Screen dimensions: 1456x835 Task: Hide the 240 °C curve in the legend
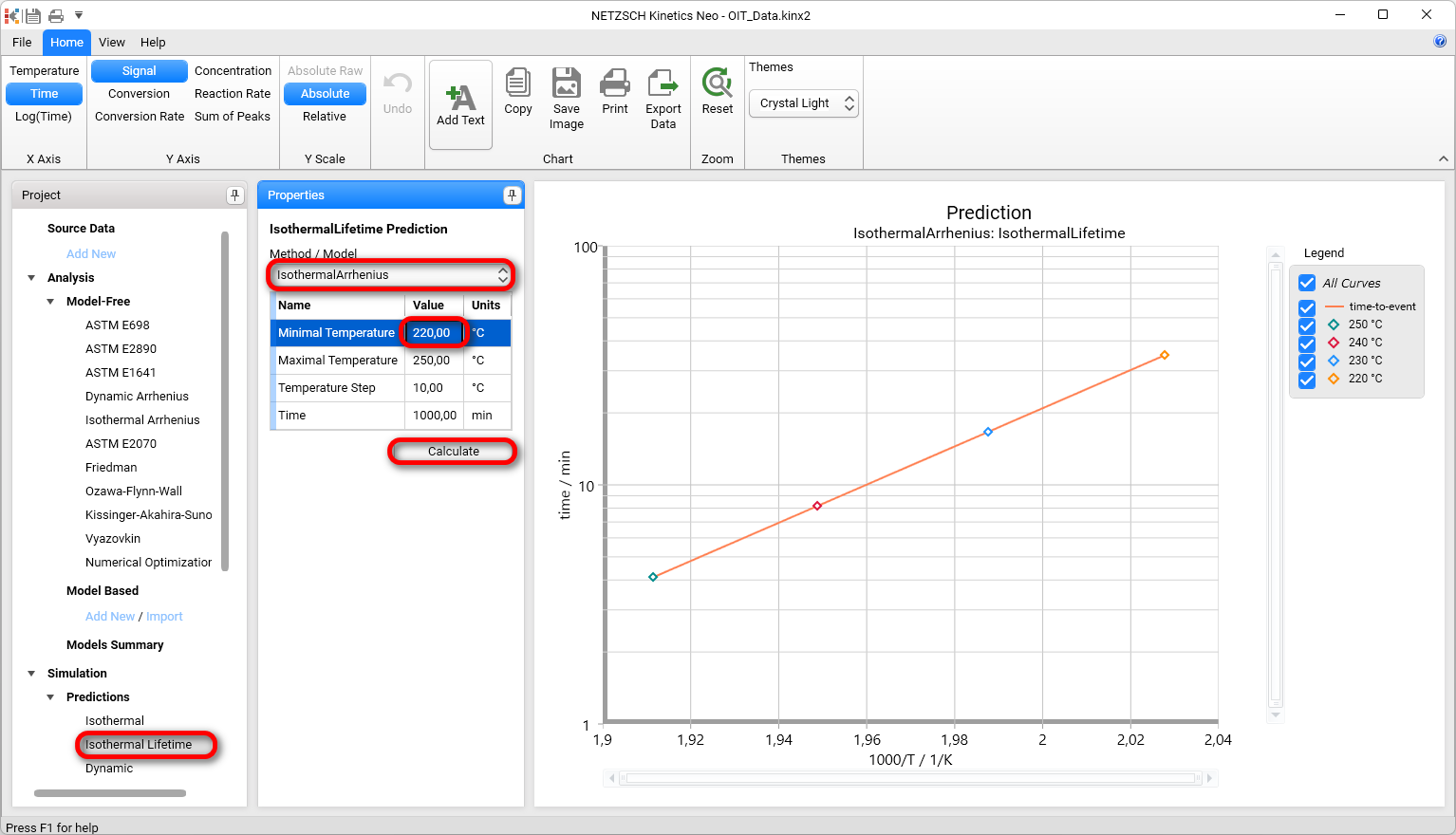point(1307,343)
